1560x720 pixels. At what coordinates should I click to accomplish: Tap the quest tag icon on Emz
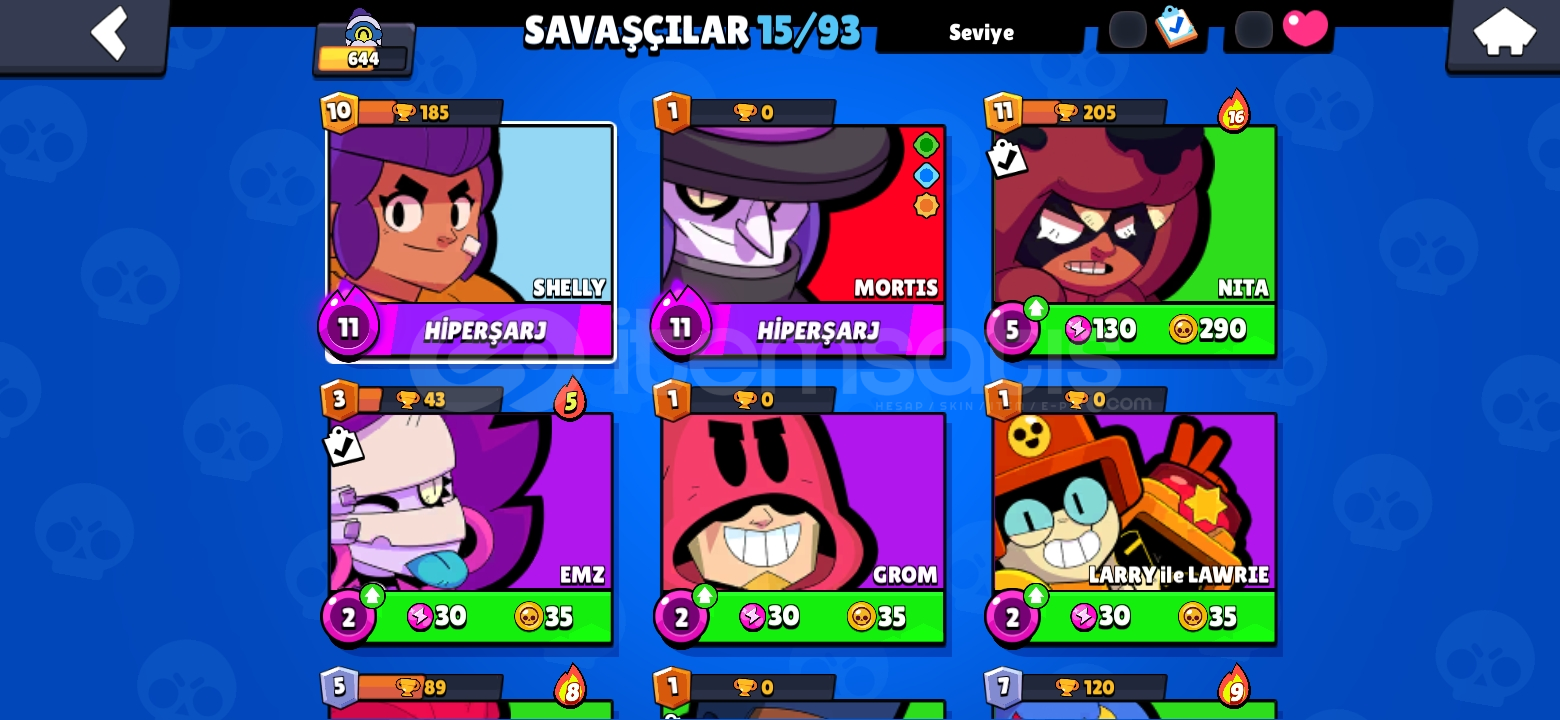click(x=342, y=446)
